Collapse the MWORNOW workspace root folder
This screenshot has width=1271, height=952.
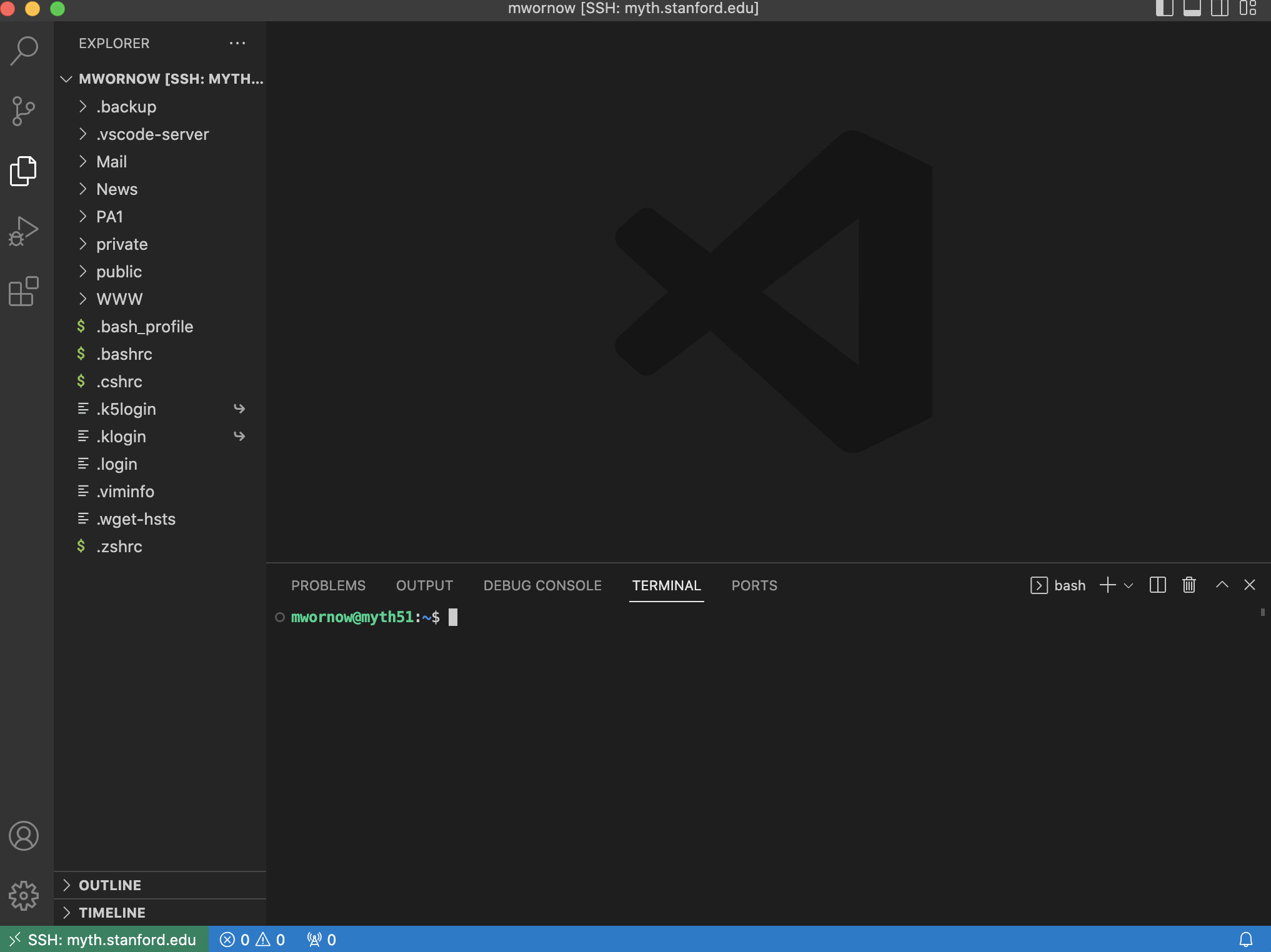pos(160,79)
